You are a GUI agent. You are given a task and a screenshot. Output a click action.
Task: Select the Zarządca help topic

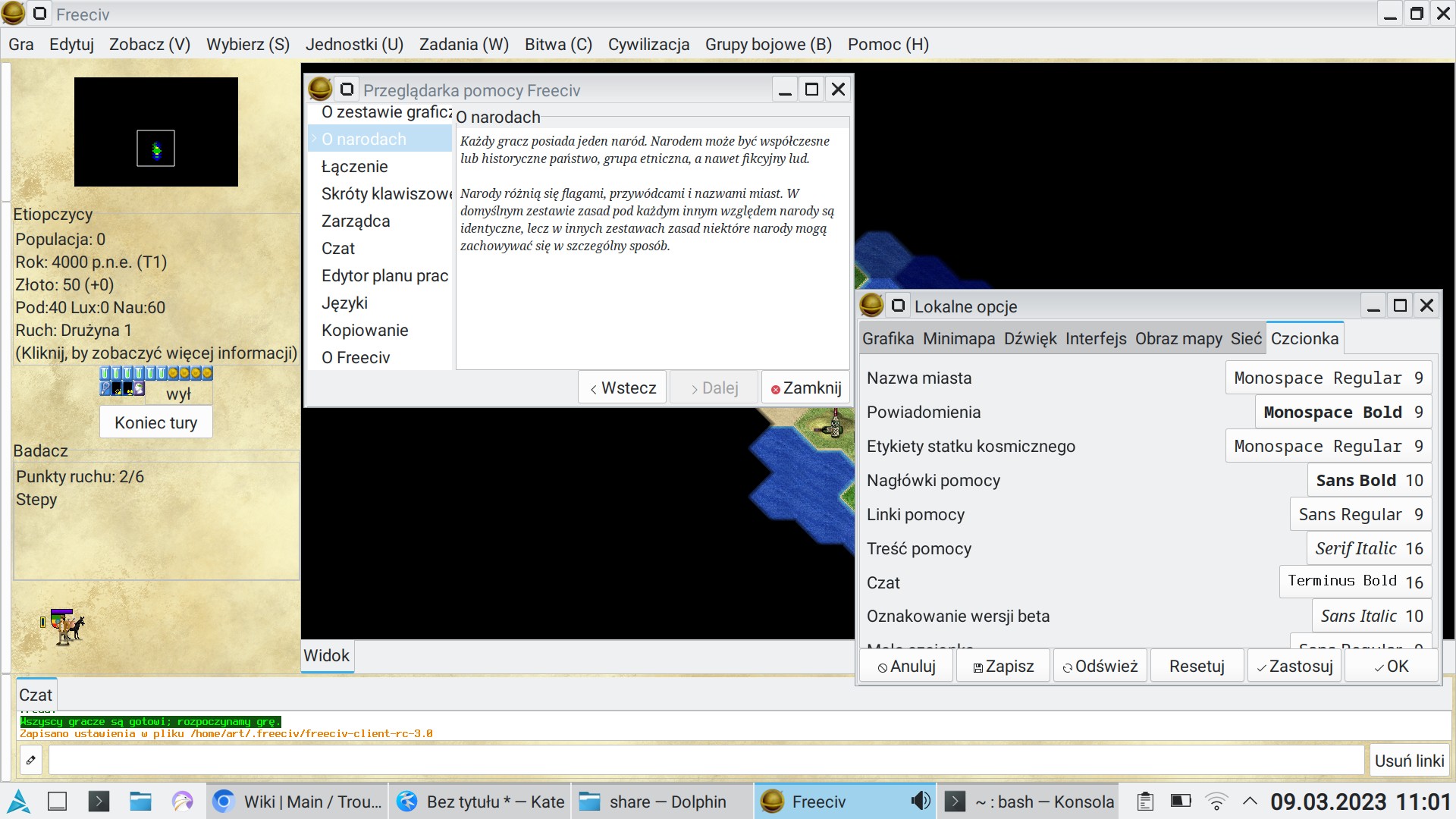point(380,221)
